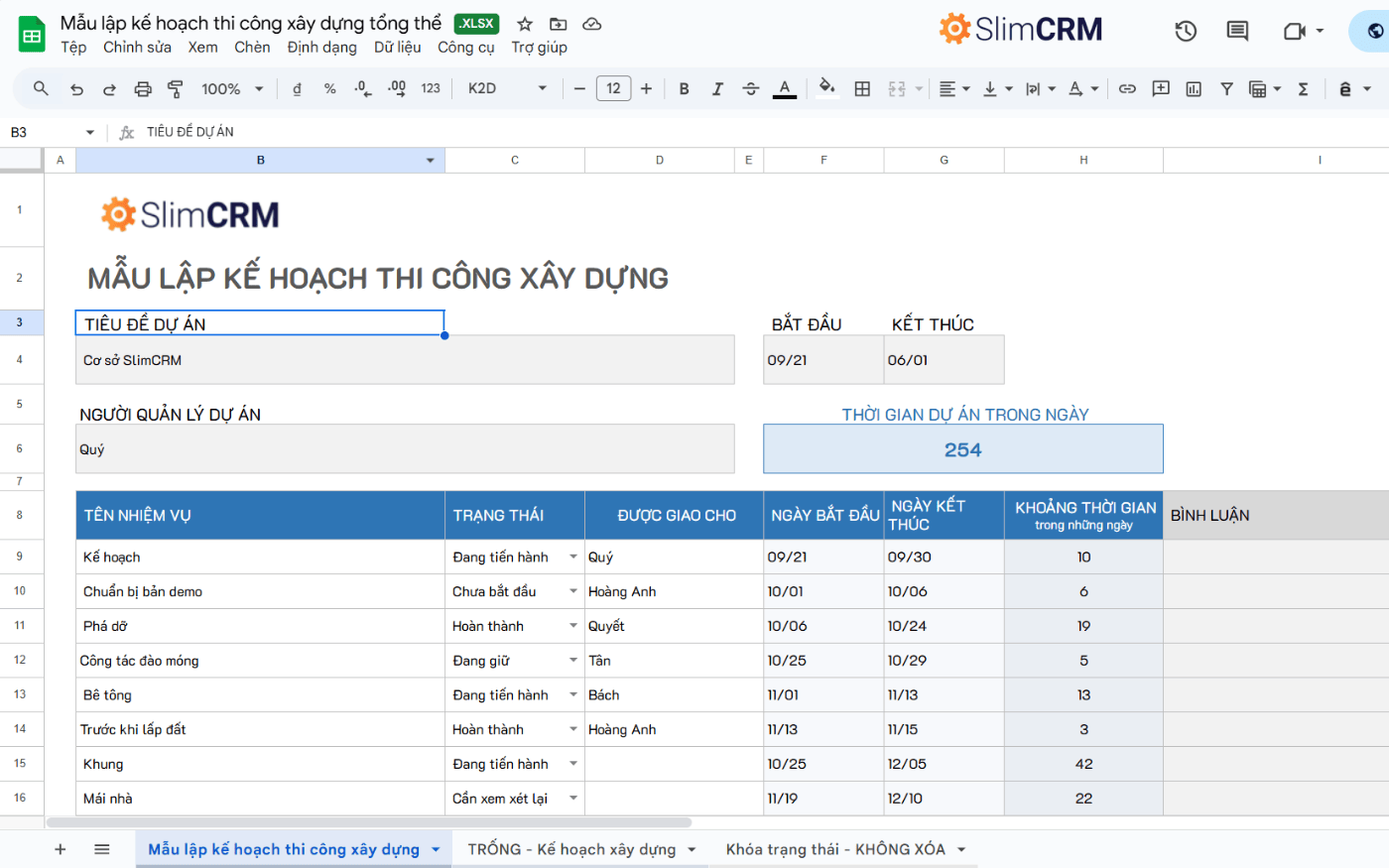1389x868 pixels.
Task: Open status dropdown for Kế hoạch row
Action: pyautogui.click(x=573, y=557)
